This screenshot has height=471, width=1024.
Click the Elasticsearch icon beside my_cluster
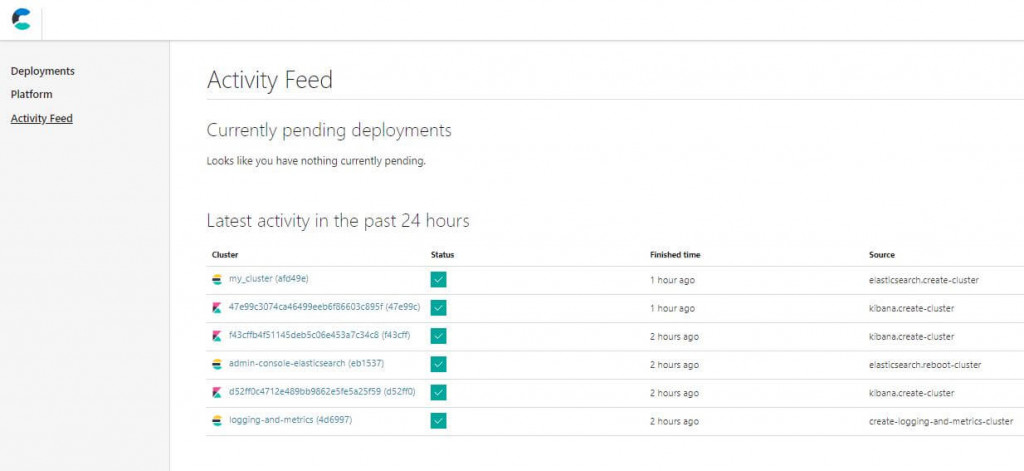pos(217,280)
